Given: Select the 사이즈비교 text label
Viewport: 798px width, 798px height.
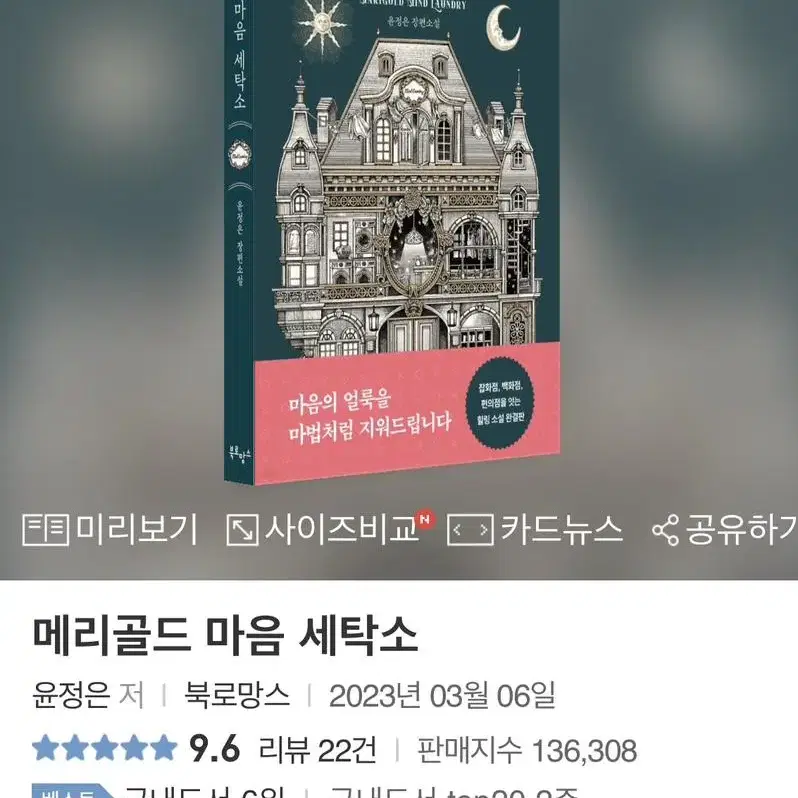Looking at the screenshot, I should [340, 530].
